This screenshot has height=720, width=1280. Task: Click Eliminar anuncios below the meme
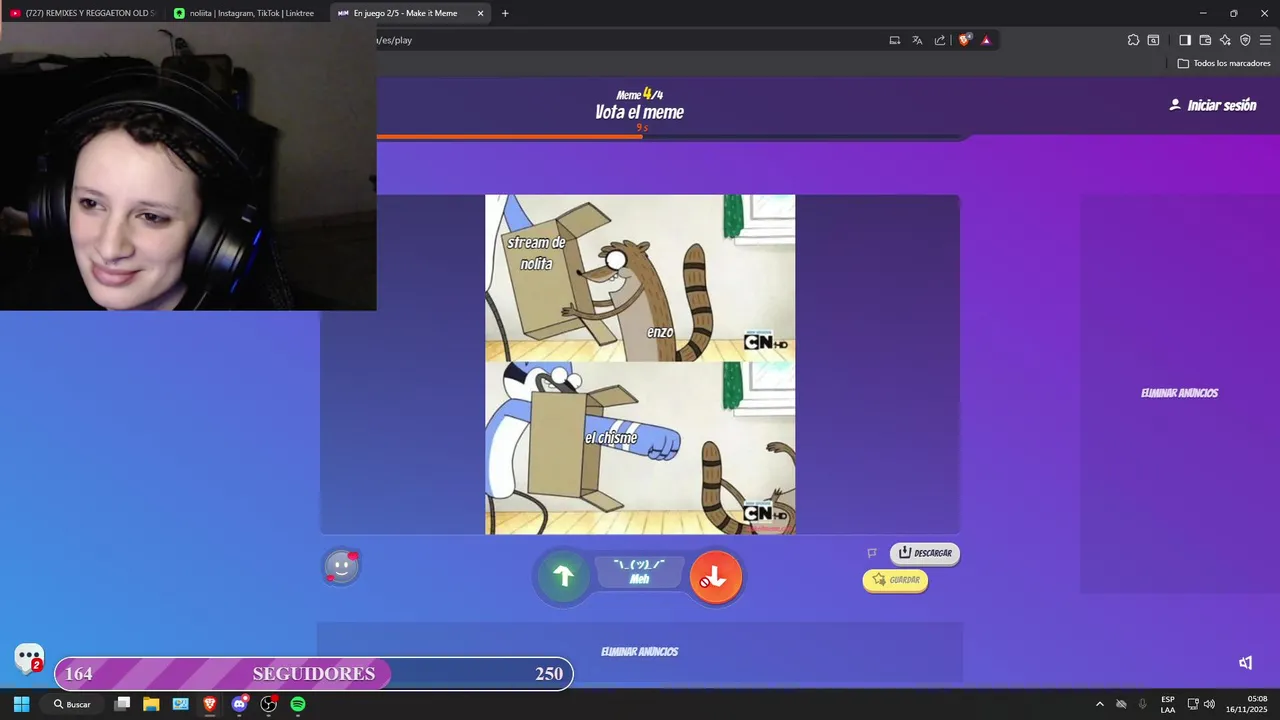[x=639, y=652]
